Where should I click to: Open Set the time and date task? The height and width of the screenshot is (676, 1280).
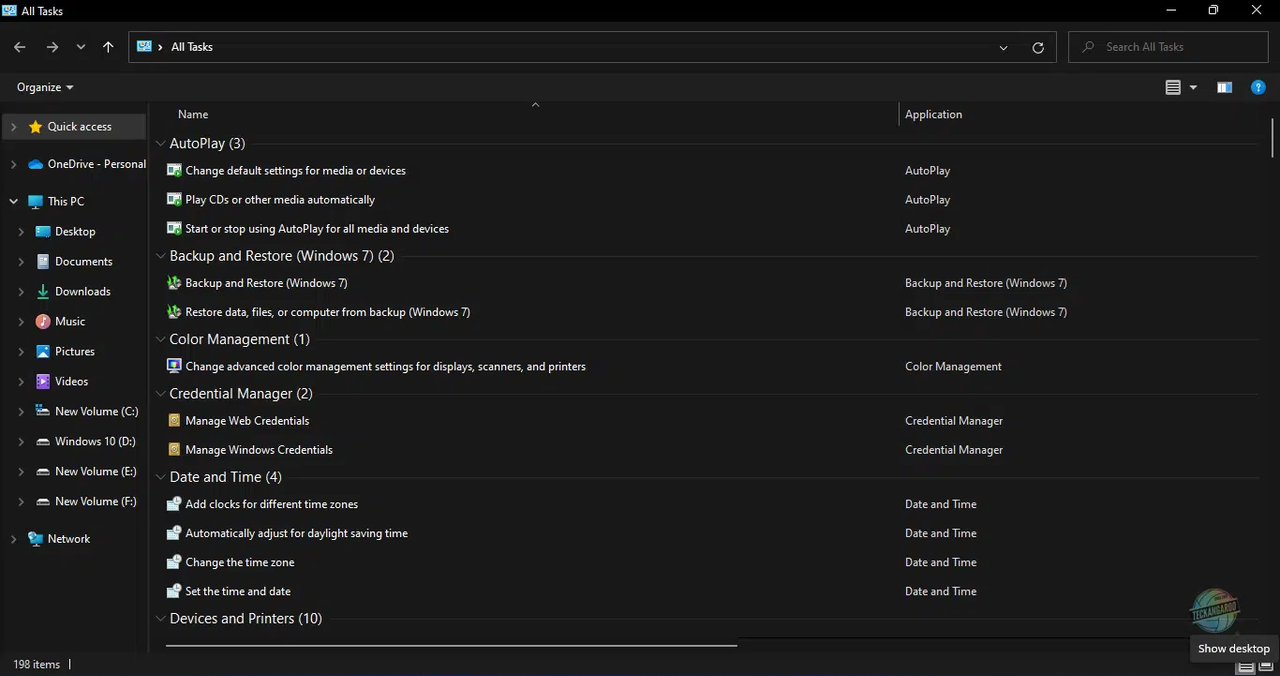click(x=238, y=591)
